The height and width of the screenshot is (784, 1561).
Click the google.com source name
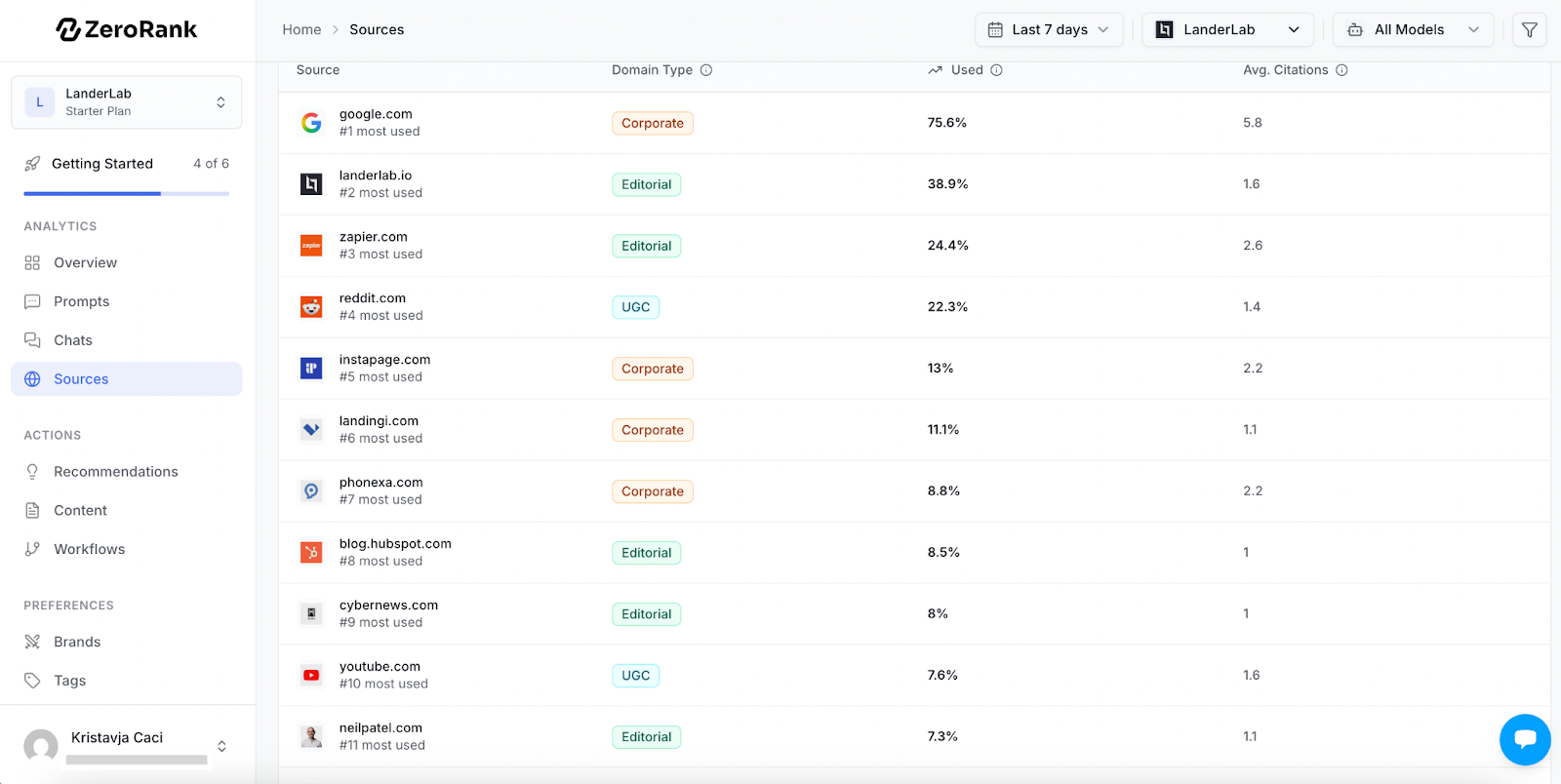pos(376,114)
